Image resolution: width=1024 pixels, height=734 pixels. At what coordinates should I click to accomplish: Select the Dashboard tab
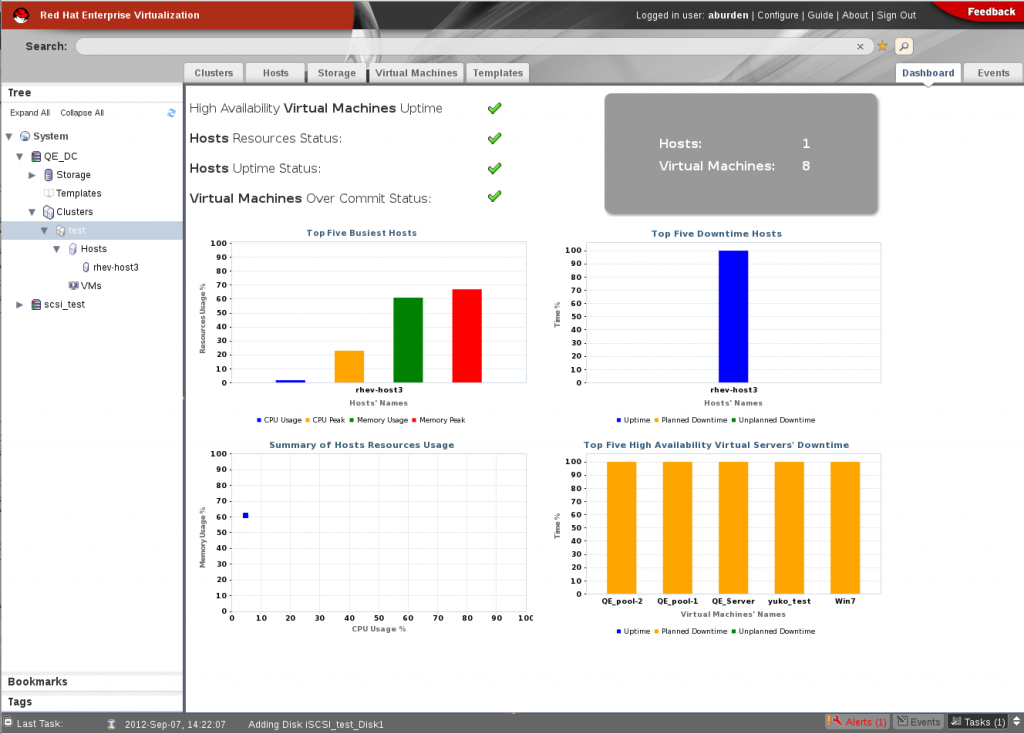[x=928, y=73]
